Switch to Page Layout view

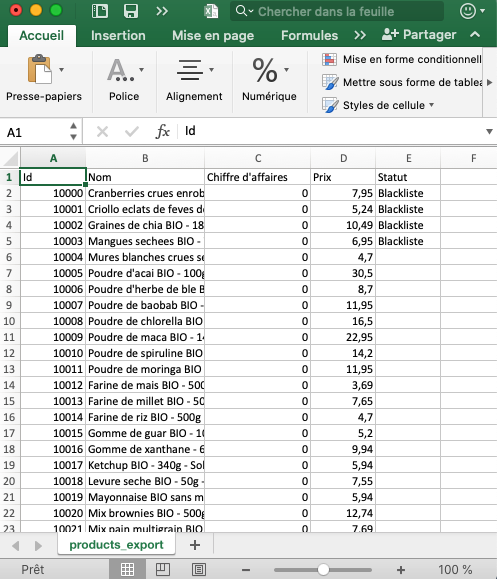pyautogui.click(x=163, y=569)
